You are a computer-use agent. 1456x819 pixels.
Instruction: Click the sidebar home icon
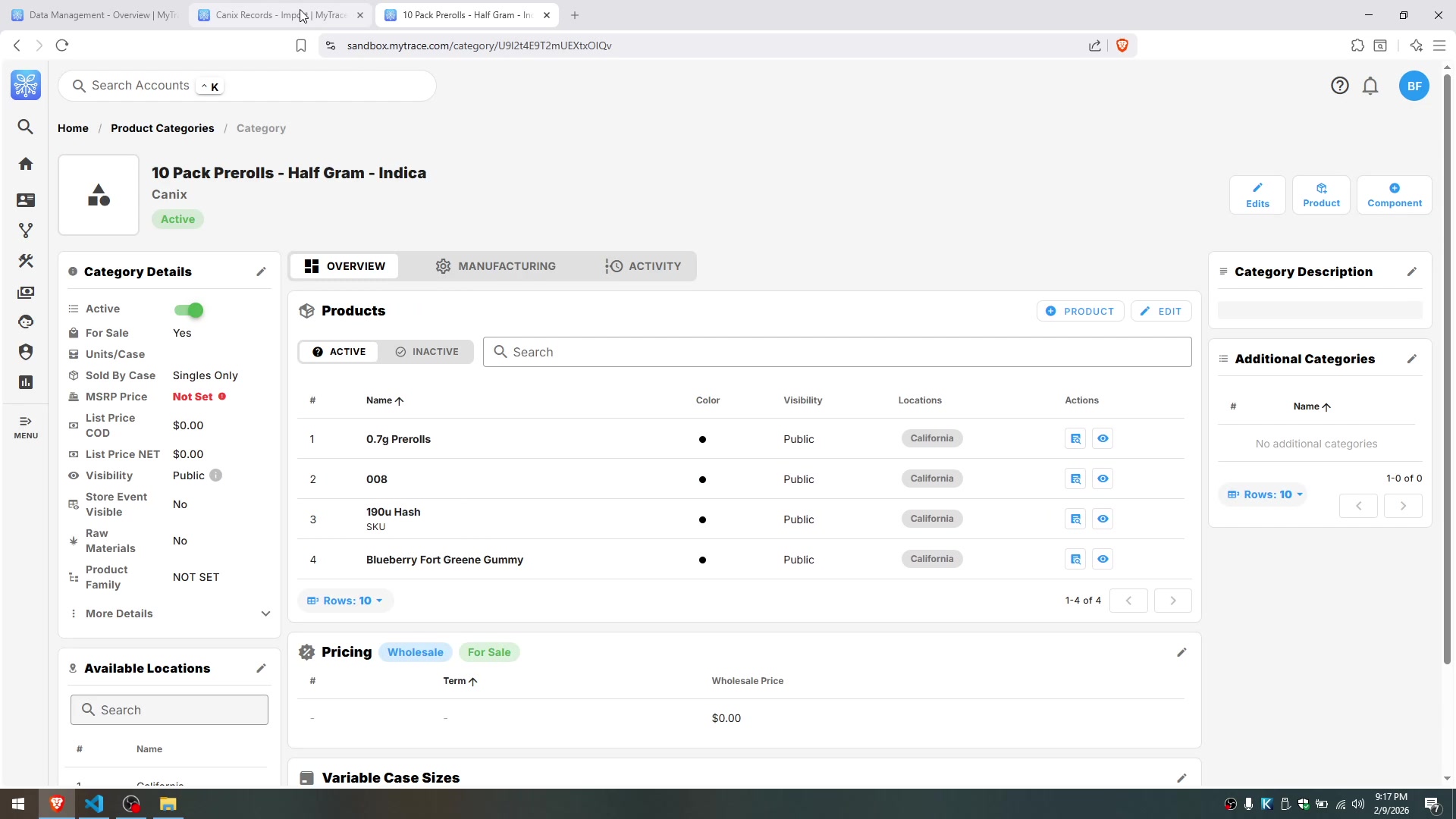[26, 164]
